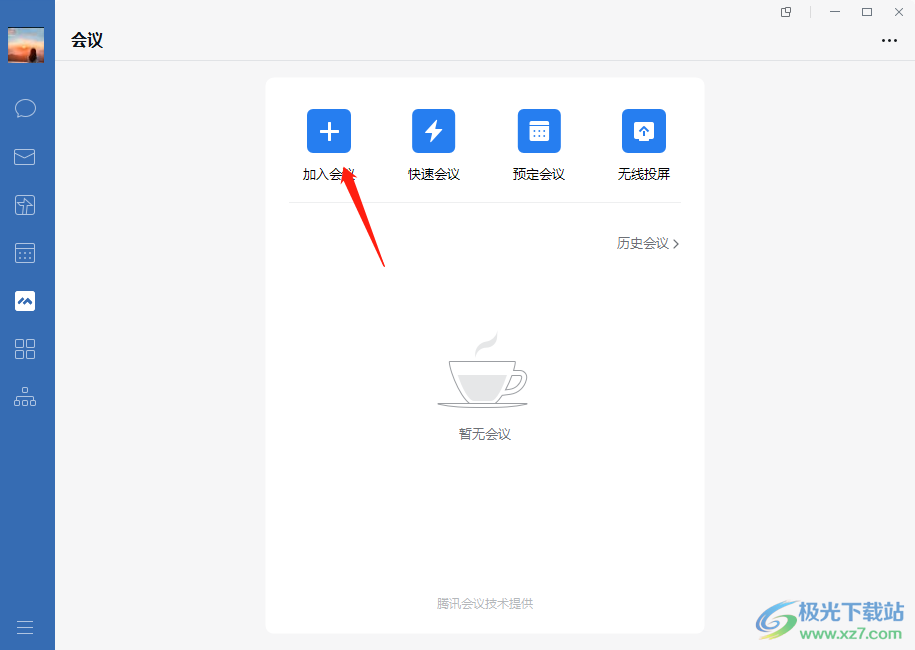Open mail via the envelope sidebar icon
The width and height of the screenshot is (915, 650).
(x=25, y=156)
